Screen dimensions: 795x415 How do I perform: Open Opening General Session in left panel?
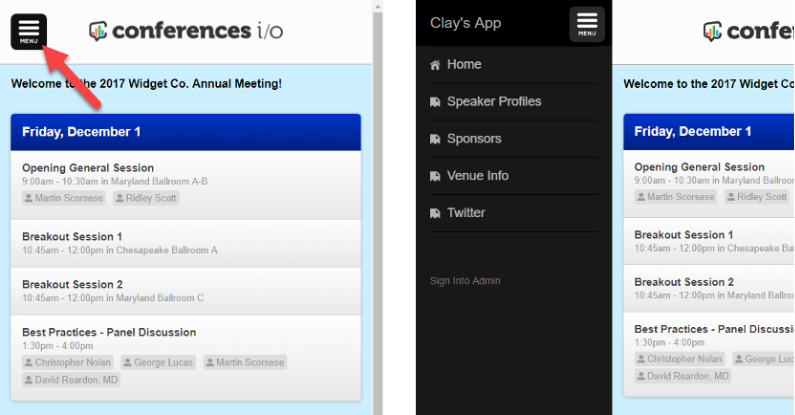point(88,168)
